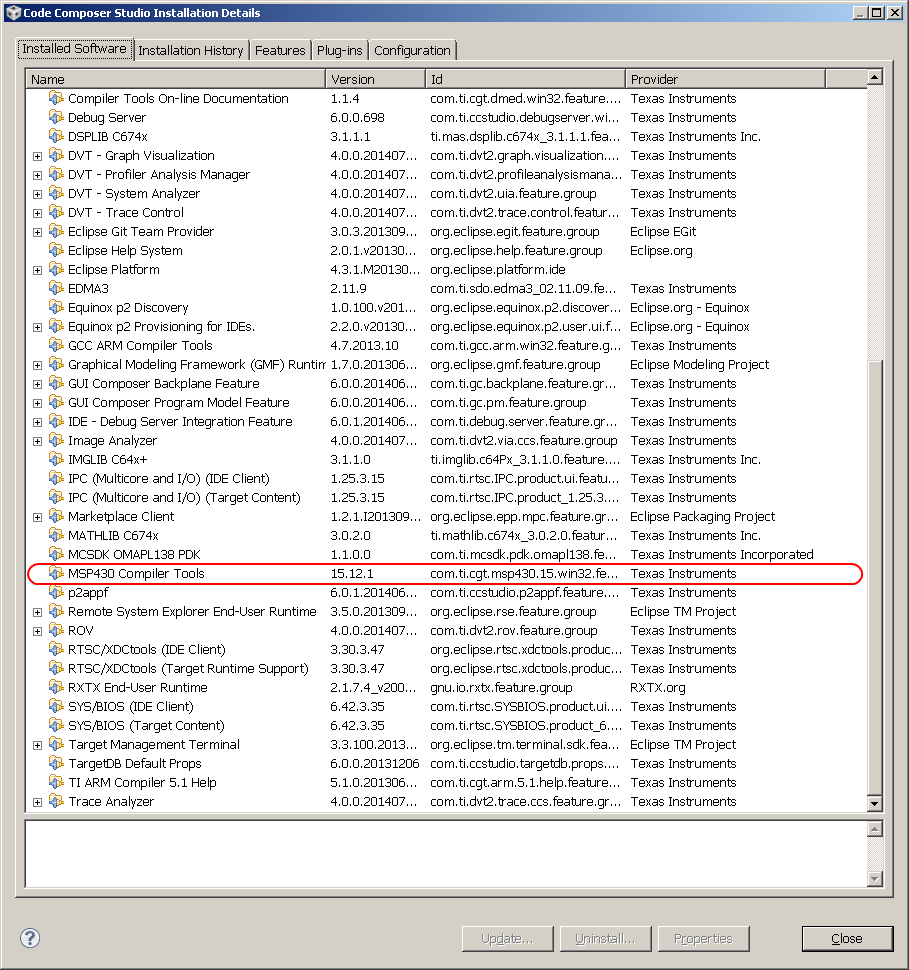Click the RXTX End-User Runtime icon

click(56, 687)
